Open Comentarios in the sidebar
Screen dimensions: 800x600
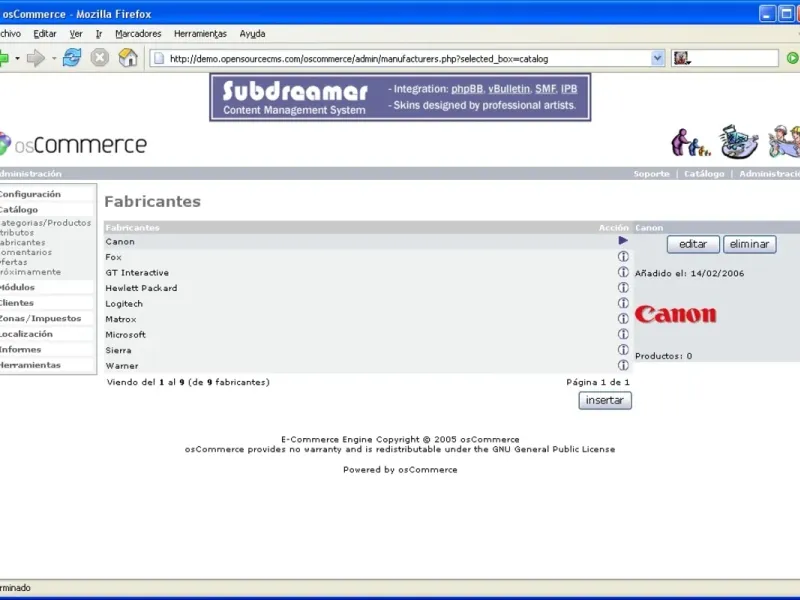point(26,252)
